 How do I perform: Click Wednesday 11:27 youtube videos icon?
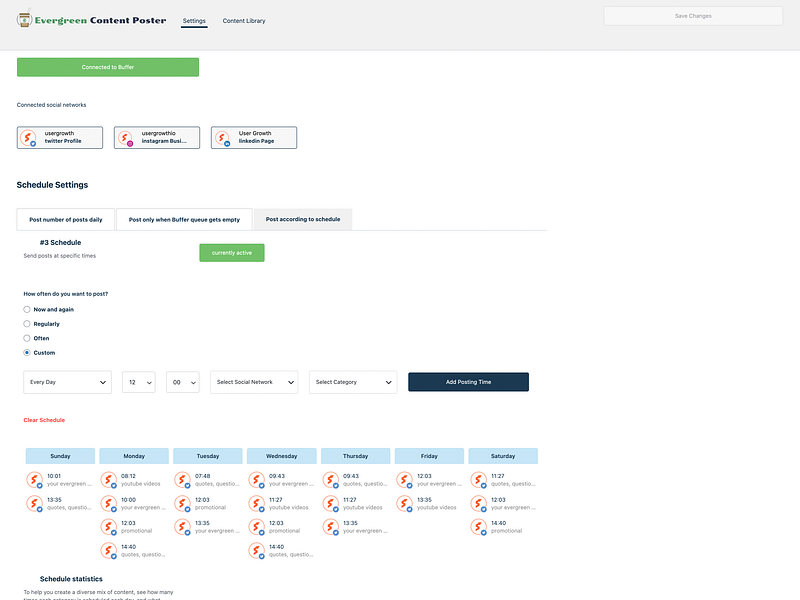pos(257,504)
